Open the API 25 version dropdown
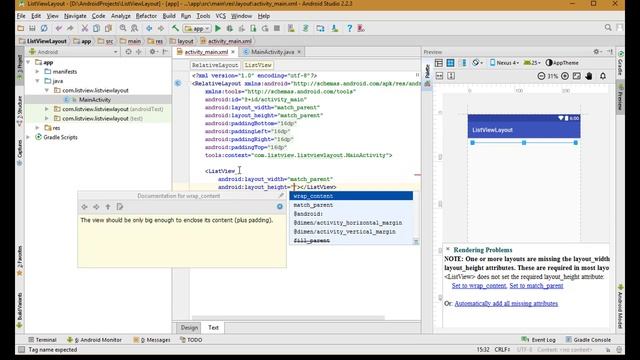Screen dimensions: 640x360 click(x=532, y=62)
